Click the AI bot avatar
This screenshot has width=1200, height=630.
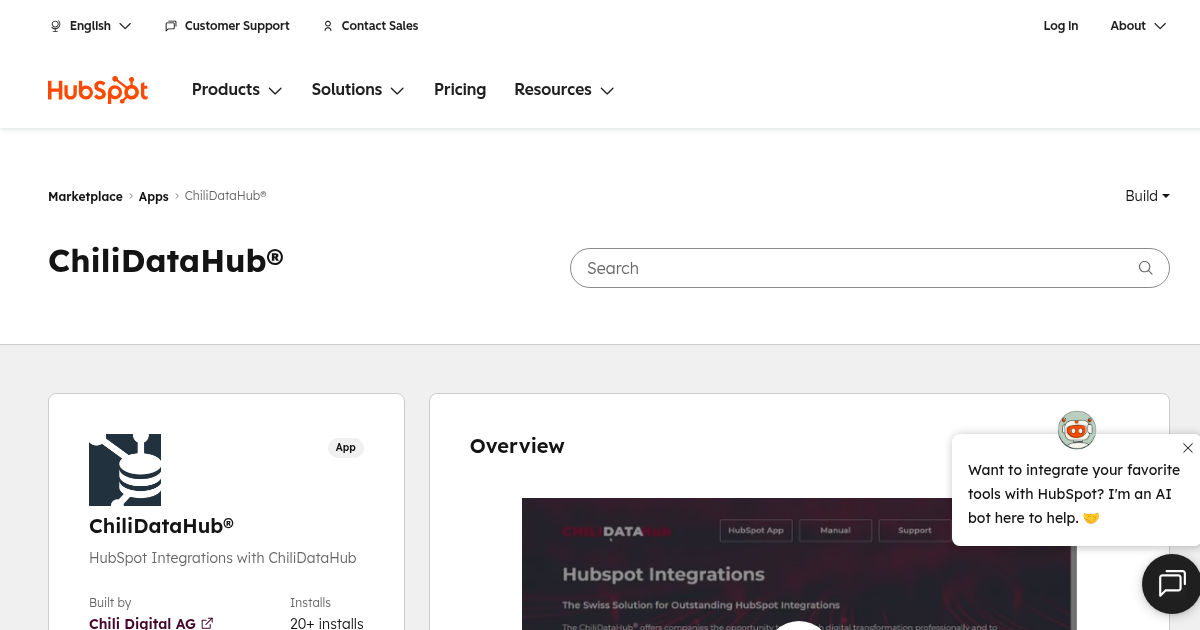(x=1077, y=430)
